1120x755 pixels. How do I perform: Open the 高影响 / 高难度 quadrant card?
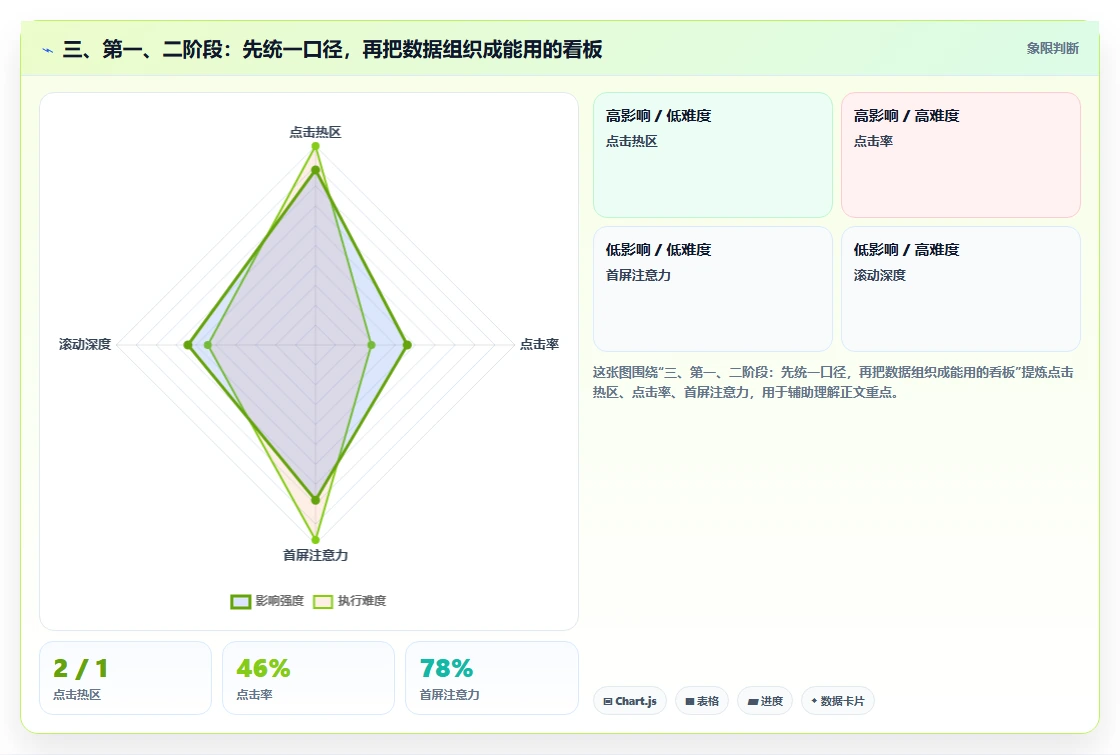[x=961, y=155]
